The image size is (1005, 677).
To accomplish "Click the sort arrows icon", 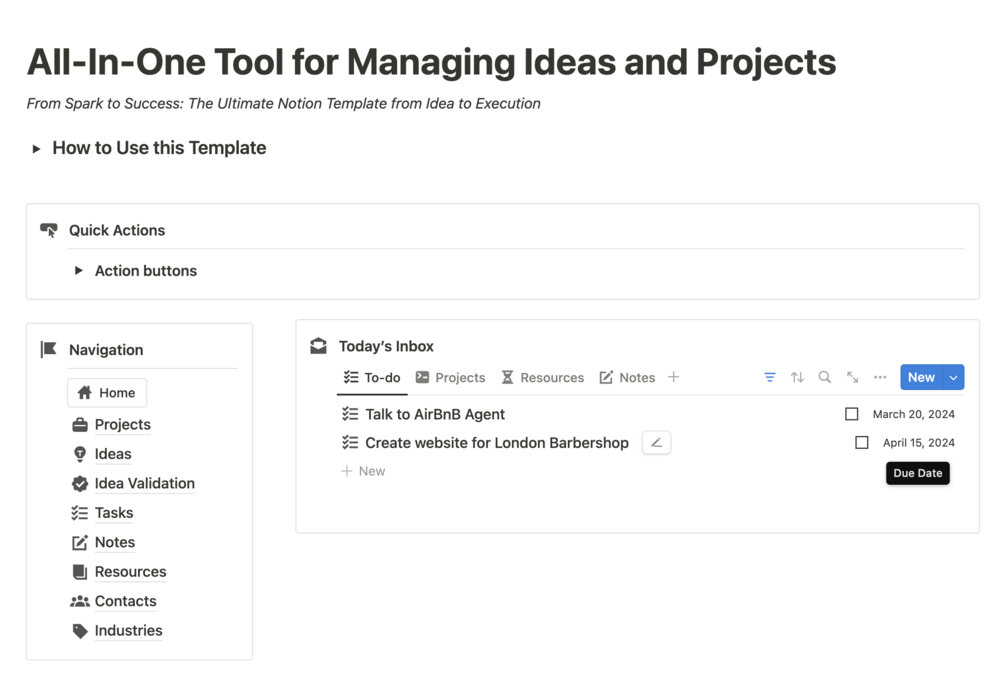I will pos(797,377).
